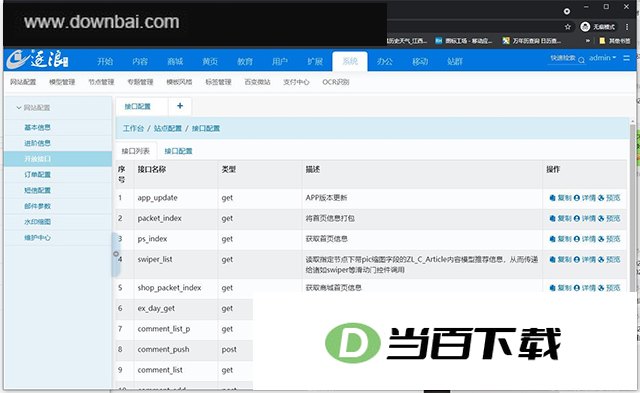Click the 逐浪 logo in header
Screen dimensions: 640x393
pyautogui.click(x=38, y=60)
